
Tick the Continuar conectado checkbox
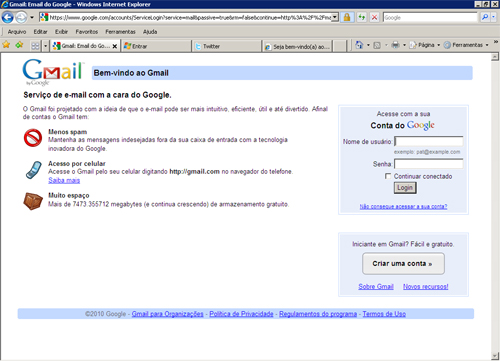pyautogui.click(x=388, y=176)
